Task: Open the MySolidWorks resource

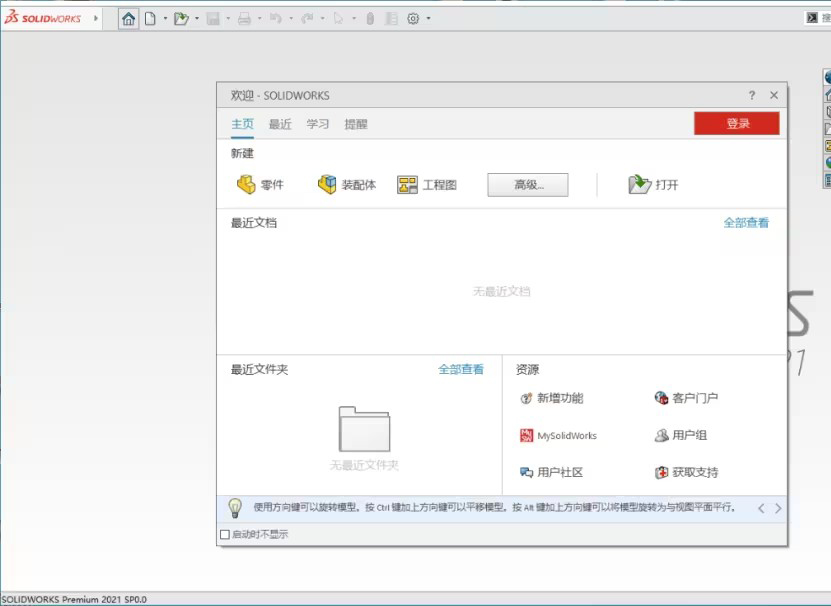Action: [558, 435]
